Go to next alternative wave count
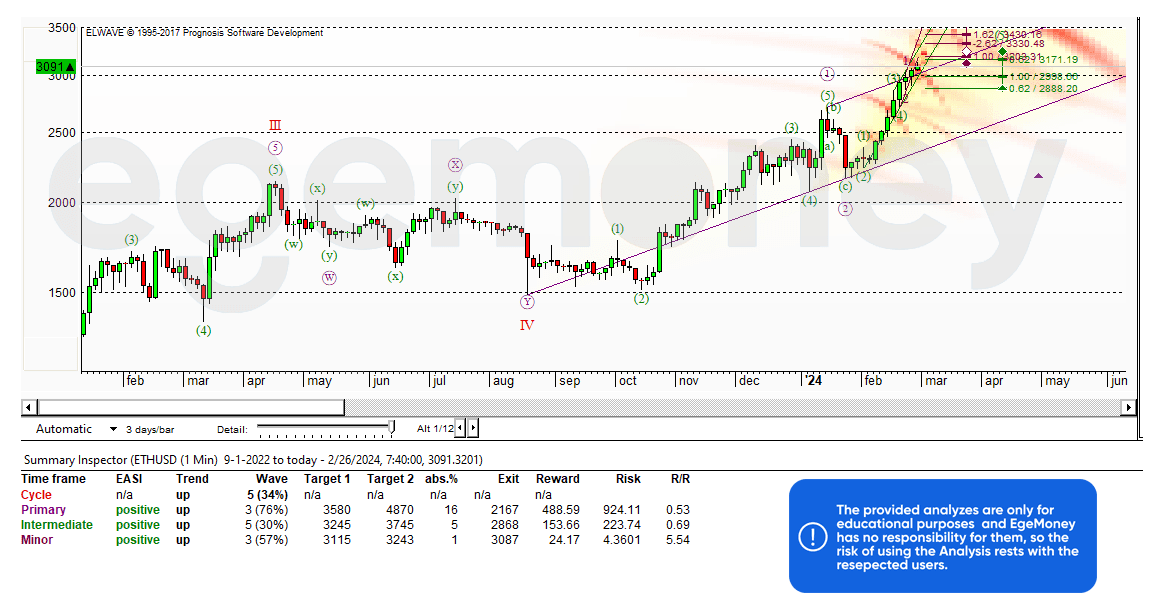This screenshot has width=1158, height=609. tap(473, 428)
